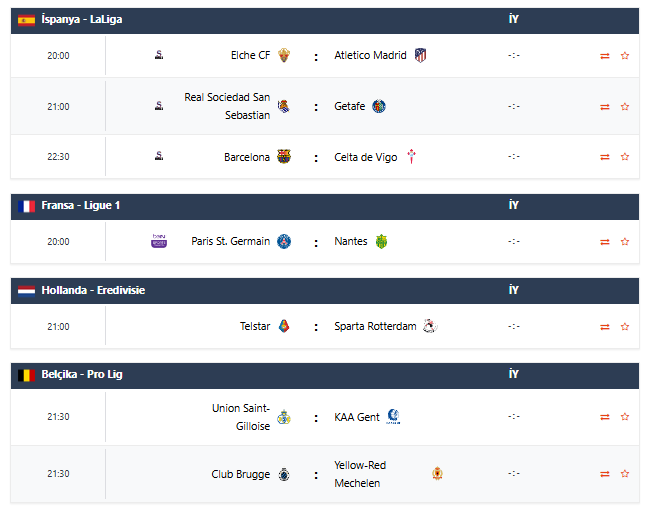The width and height of the screenshot is (666, 507).
Task: Click the compare arrows for Telstar match
Action: tap(604, 326)
